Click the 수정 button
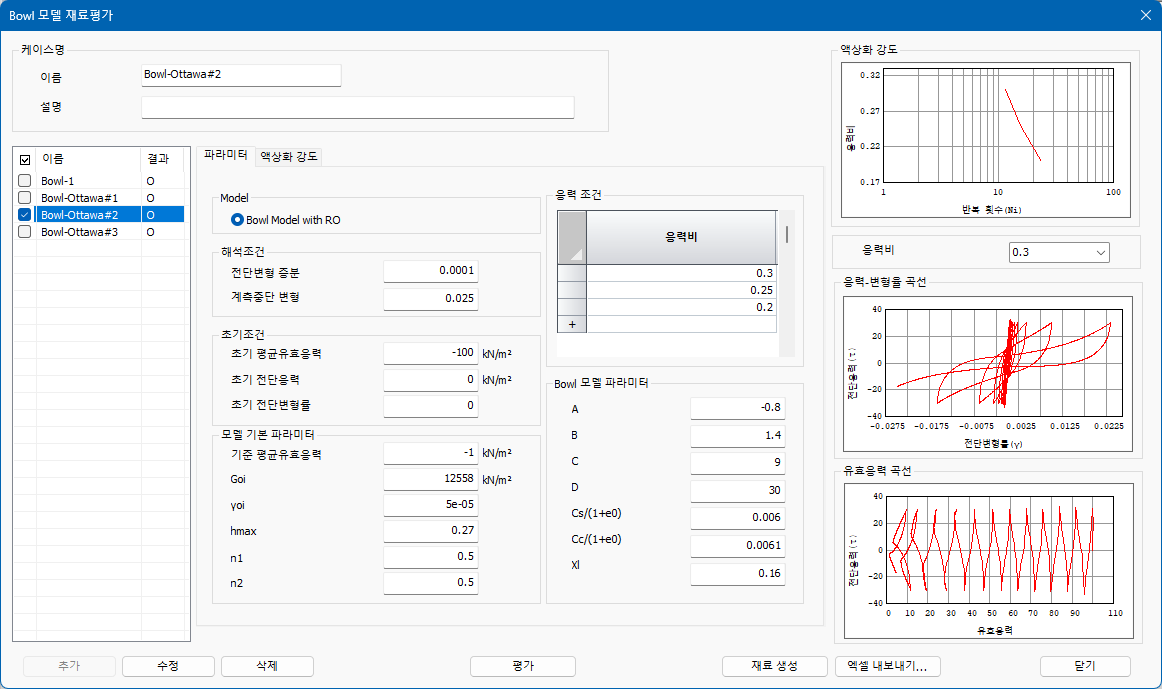Viewport: 1162px width, 689px height. (168, 666)
